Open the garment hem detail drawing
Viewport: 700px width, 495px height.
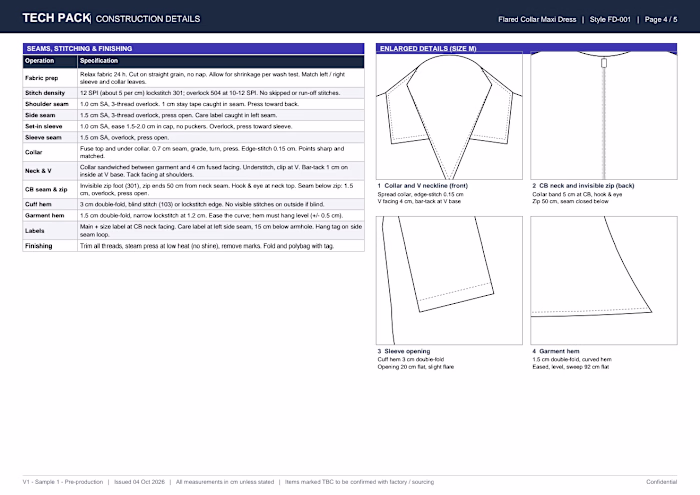(604, 280)
